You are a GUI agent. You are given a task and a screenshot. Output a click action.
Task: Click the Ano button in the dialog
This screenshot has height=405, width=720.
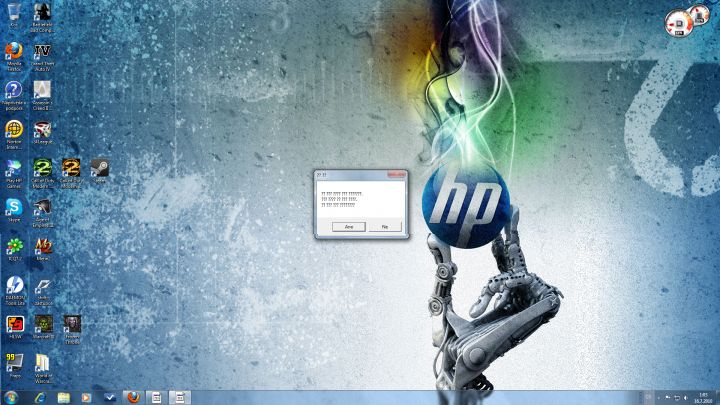click(349, 227)
